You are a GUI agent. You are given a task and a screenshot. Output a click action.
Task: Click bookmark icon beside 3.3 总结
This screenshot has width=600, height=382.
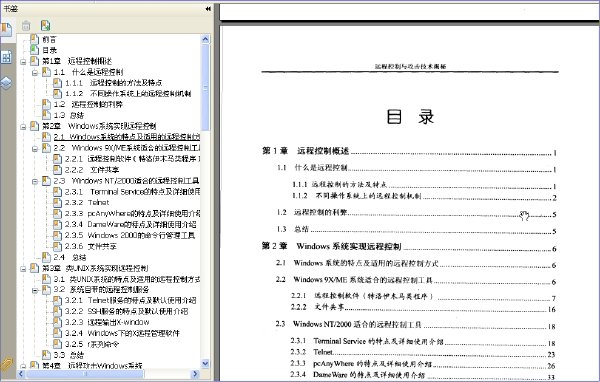click(x=46, y=355)
